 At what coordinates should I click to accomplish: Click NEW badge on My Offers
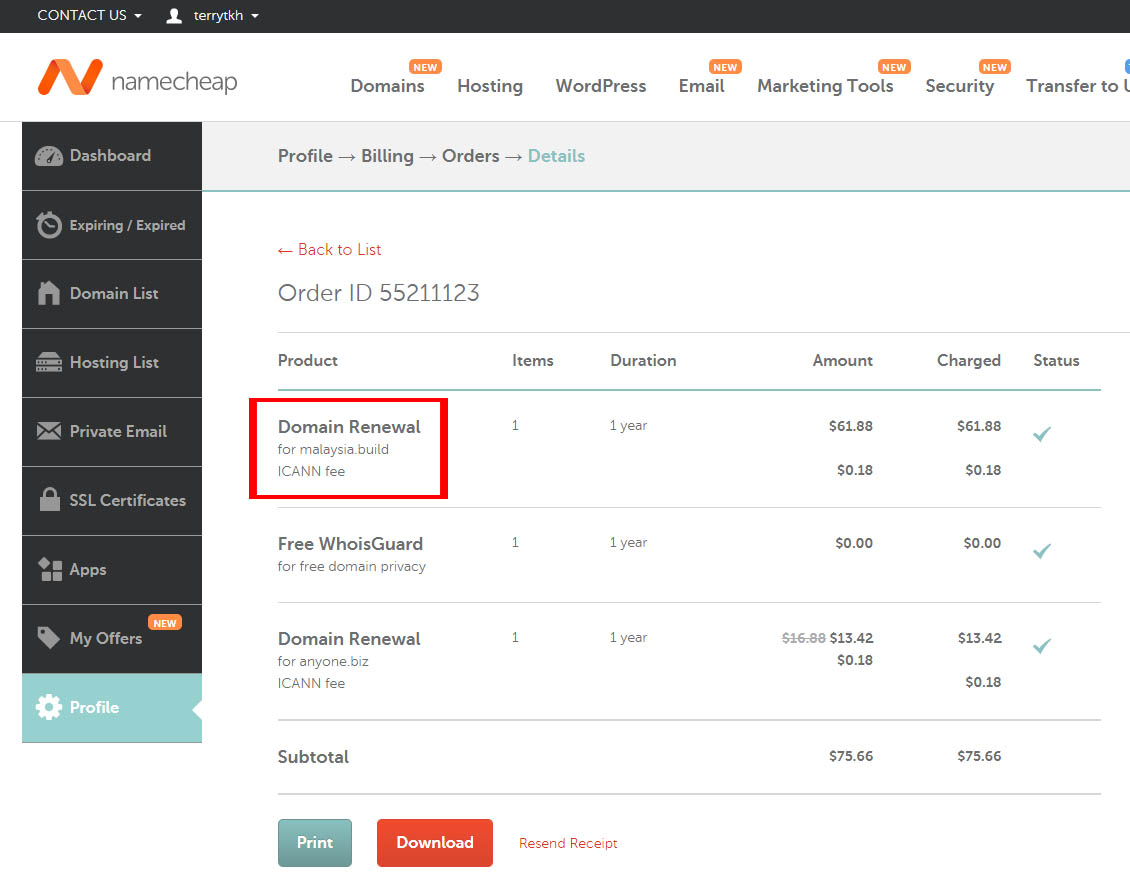tap(165, 623)
